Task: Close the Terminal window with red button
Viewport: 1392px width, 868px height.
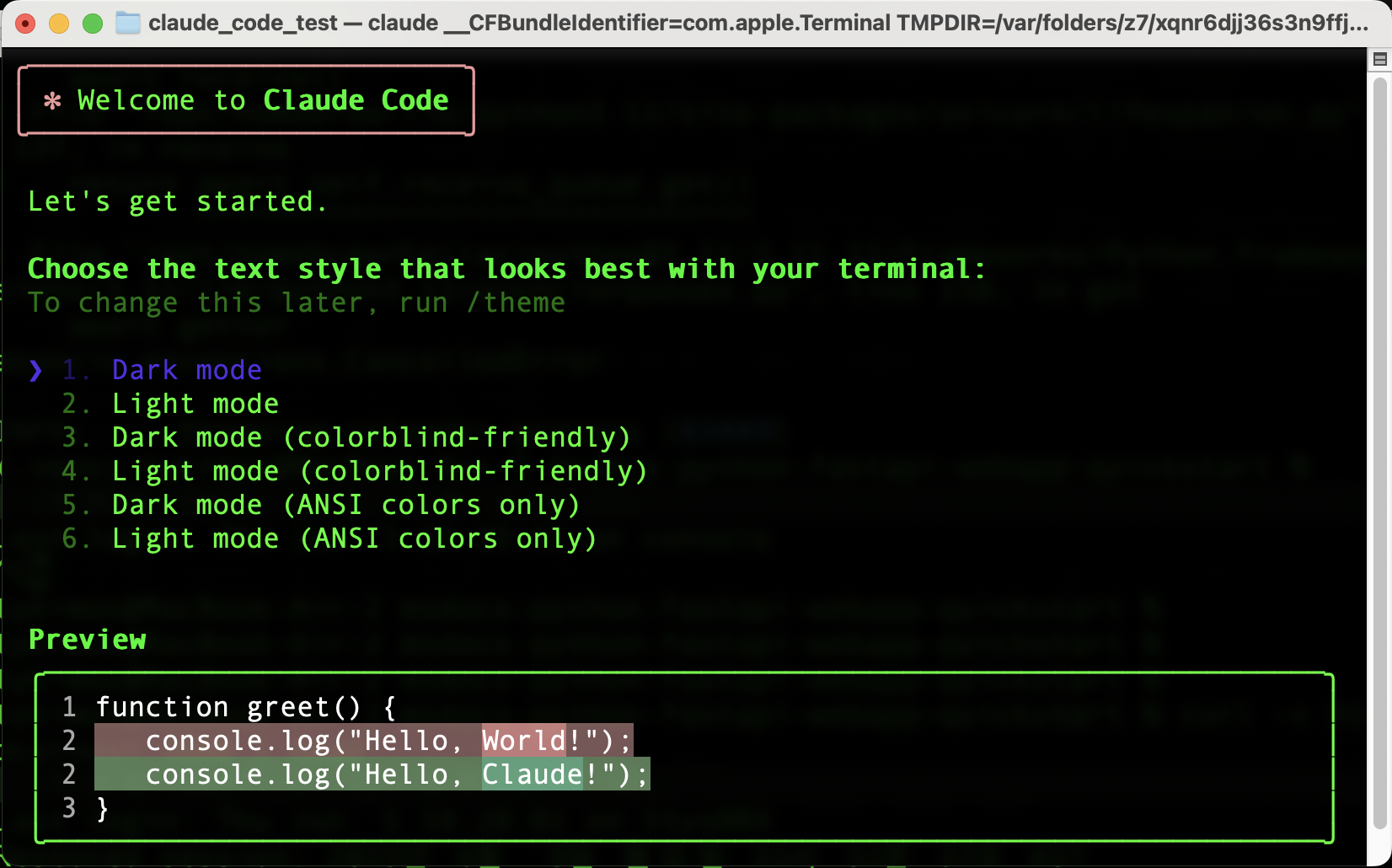Action: [25, 24]
